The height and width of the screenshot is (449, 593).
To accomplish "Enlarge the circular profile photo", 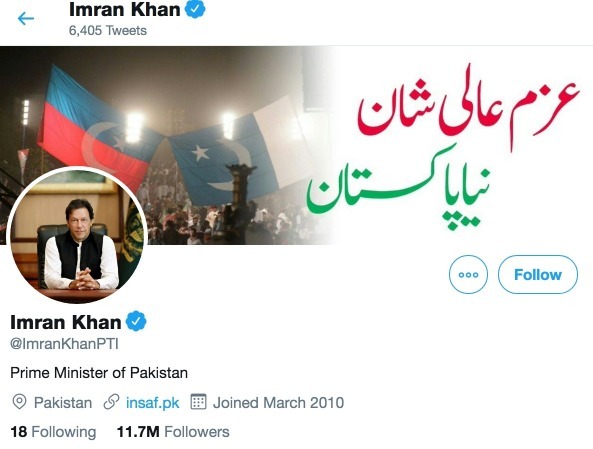I will point(77,235).
